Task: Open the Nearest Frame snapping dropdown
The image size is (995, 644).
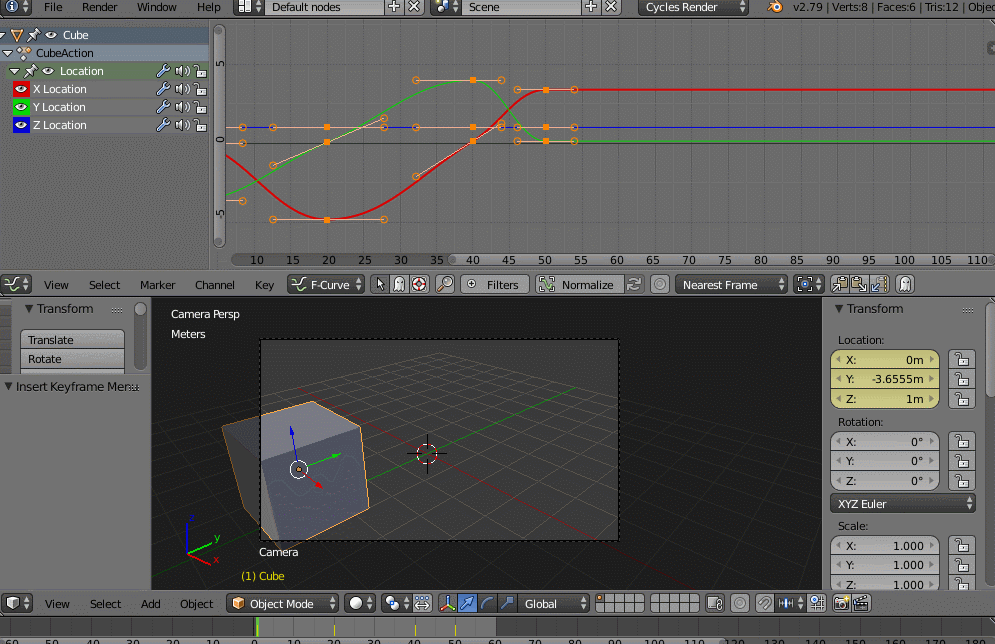Action: point(731,285)
